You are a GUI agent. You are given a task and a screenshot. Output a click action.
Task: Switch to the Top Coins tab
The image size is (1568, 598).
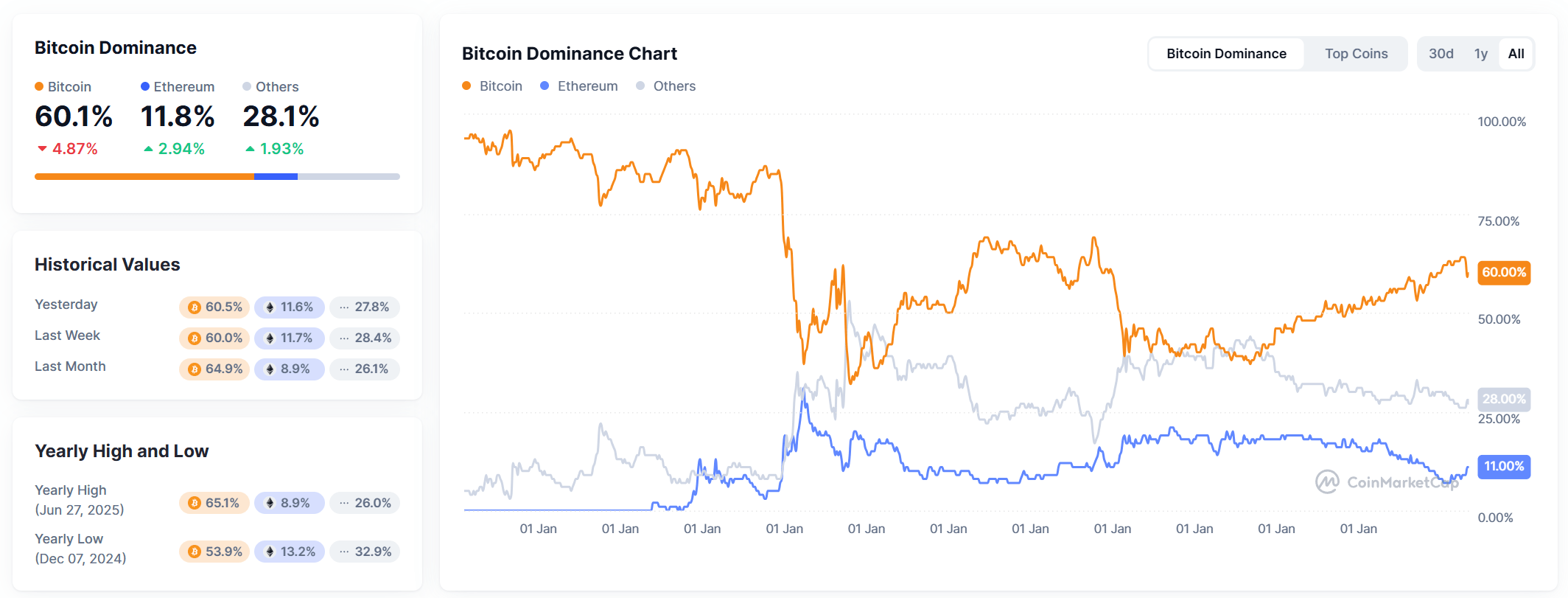point(1356,53)
